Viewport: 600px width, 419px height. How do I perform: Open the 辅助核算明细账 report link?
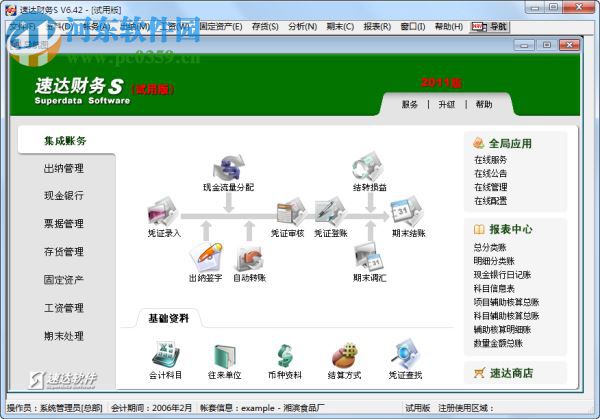pyautogui.click(x=502, y=329)
